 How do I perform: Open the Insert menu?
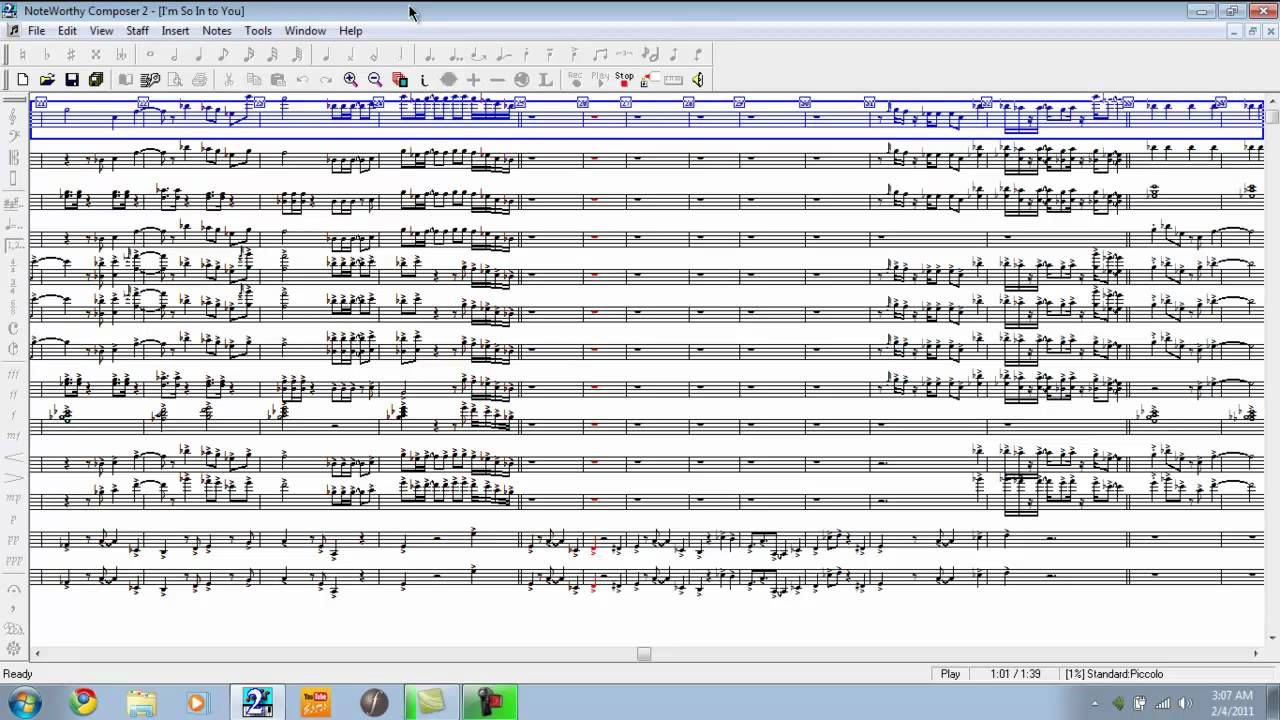pyautogui.click(x=175, y=31)
